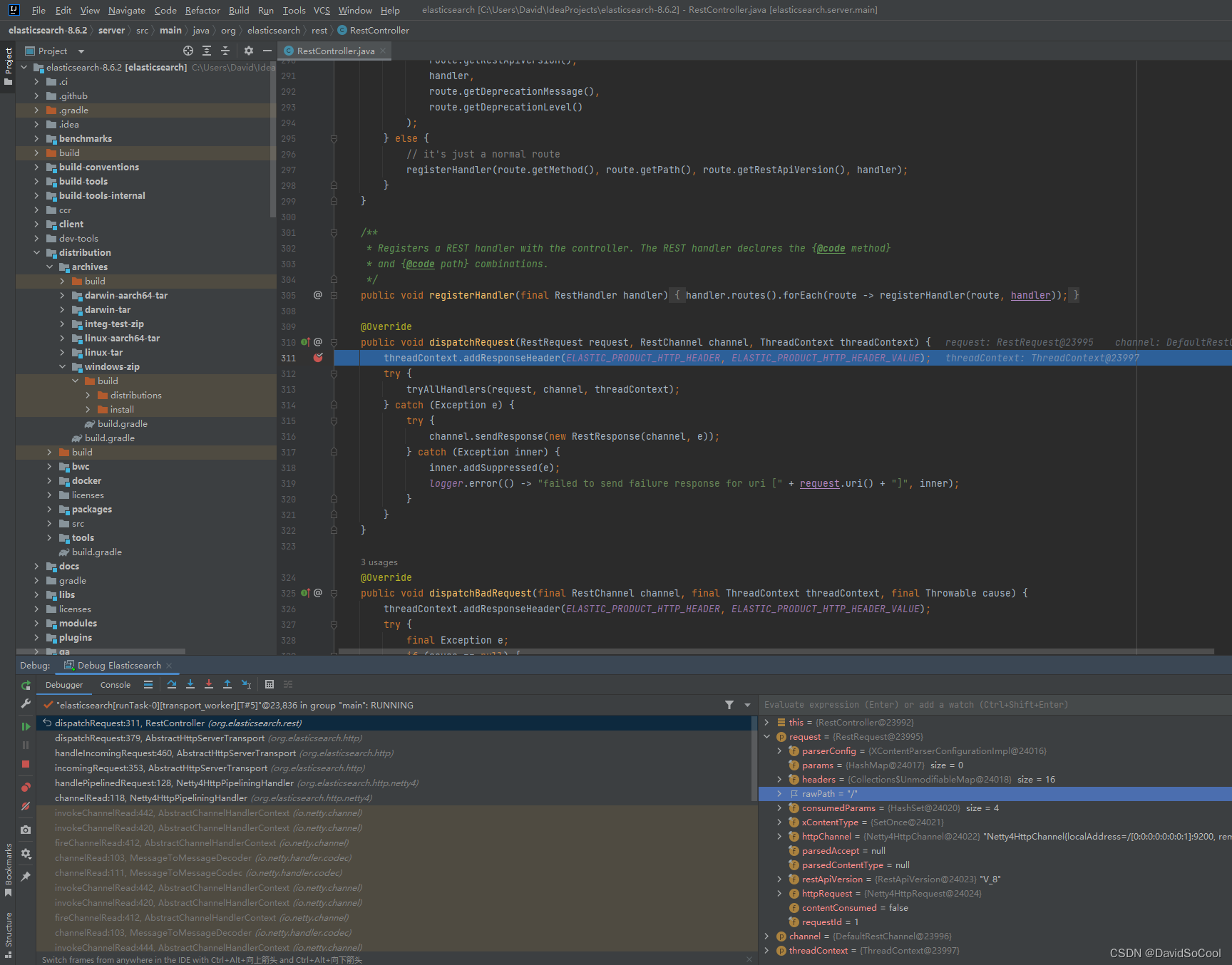Click override gutter icon on line 325

pos(305,593)
